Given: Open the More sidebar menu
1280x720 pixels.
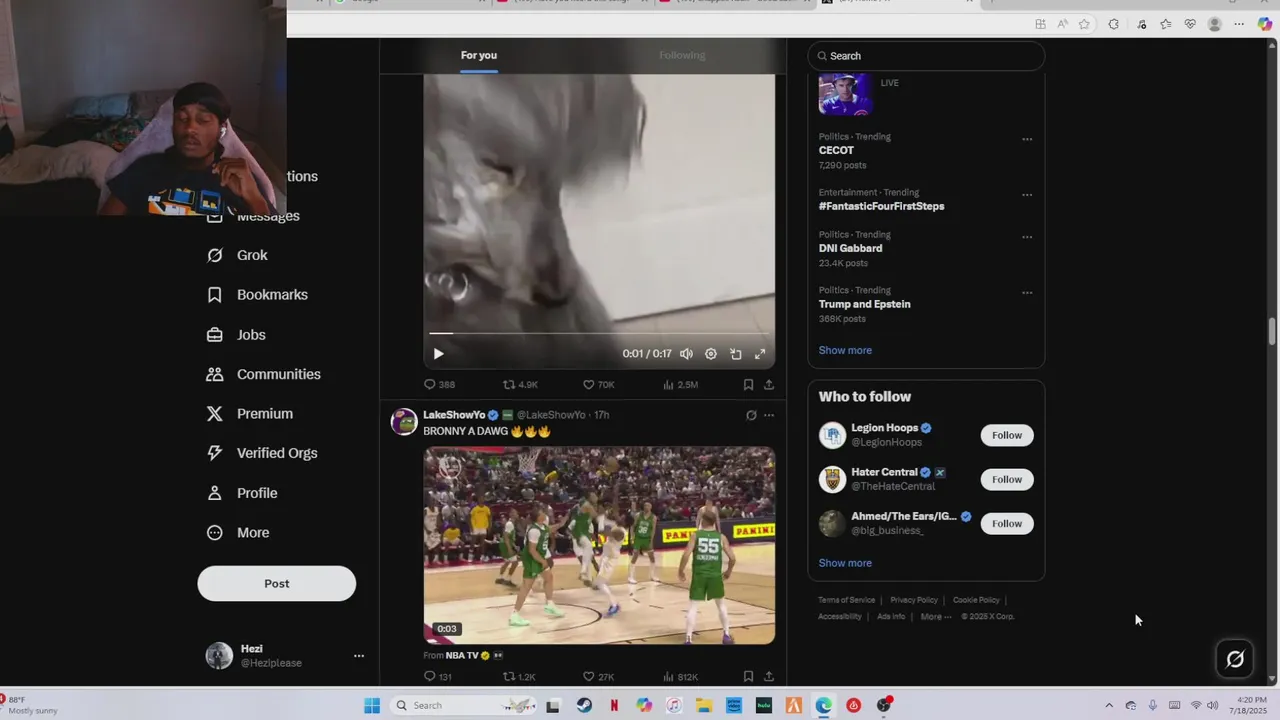Looking at the screenshot, I should [237, 533].
